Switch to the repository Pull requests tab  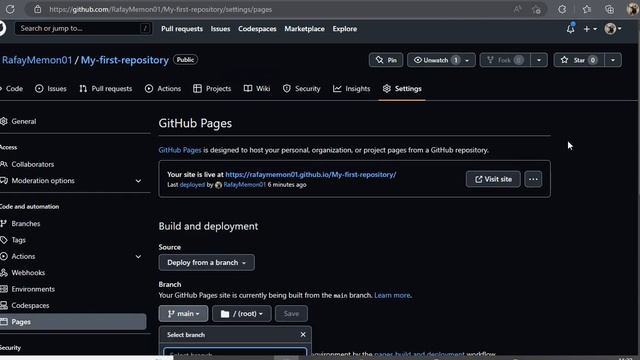(106, 89)
